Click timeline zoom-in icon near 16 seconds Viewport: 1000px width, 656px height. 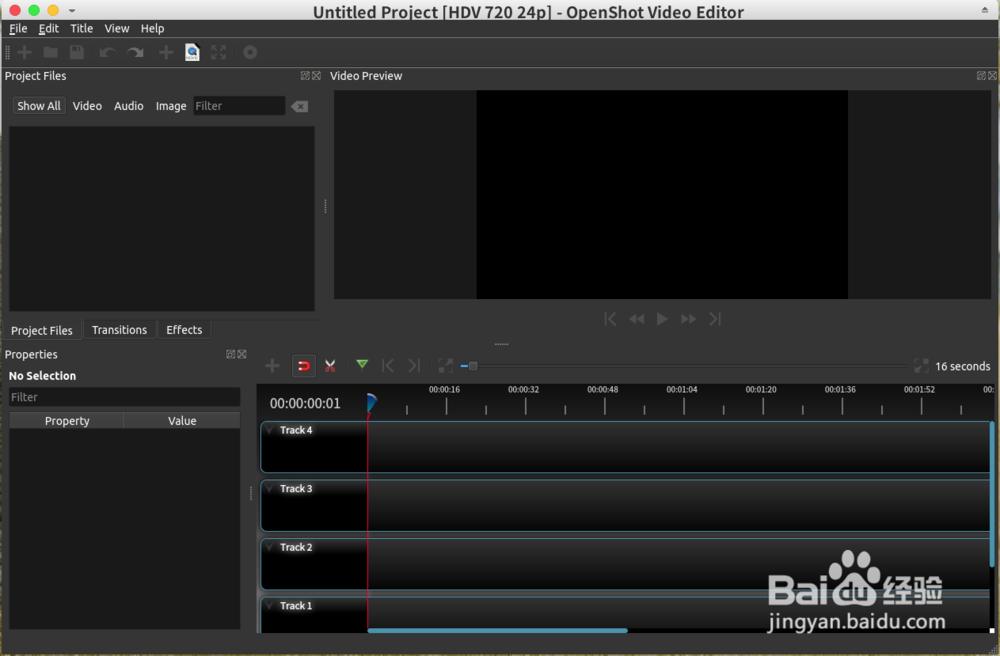pos(921,366)
